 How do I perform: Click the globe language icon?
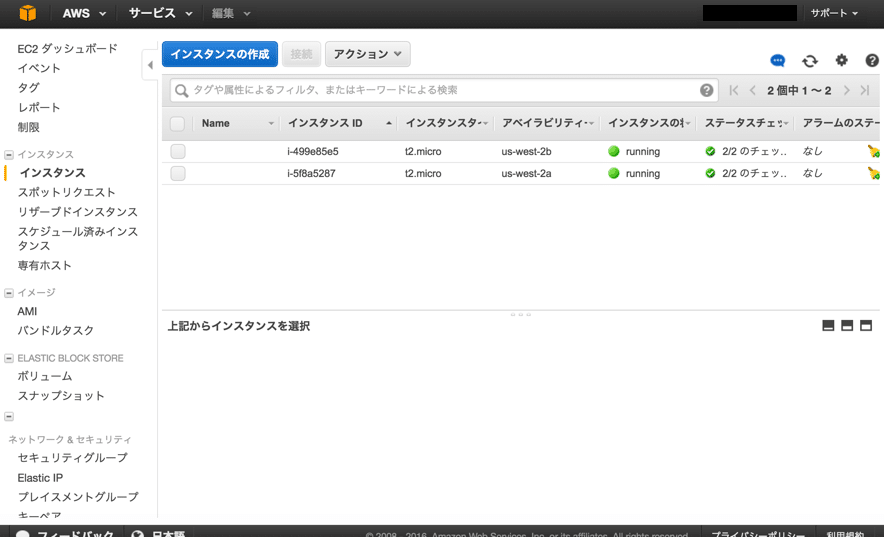click(x=138, y=533)
